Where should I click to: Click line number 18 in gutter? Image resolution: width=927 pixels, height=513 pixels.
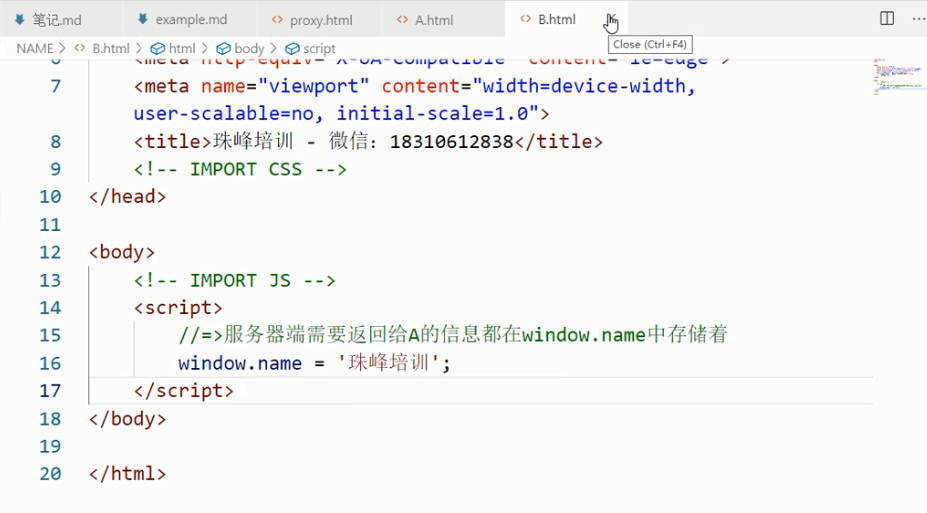pos(50,419)
